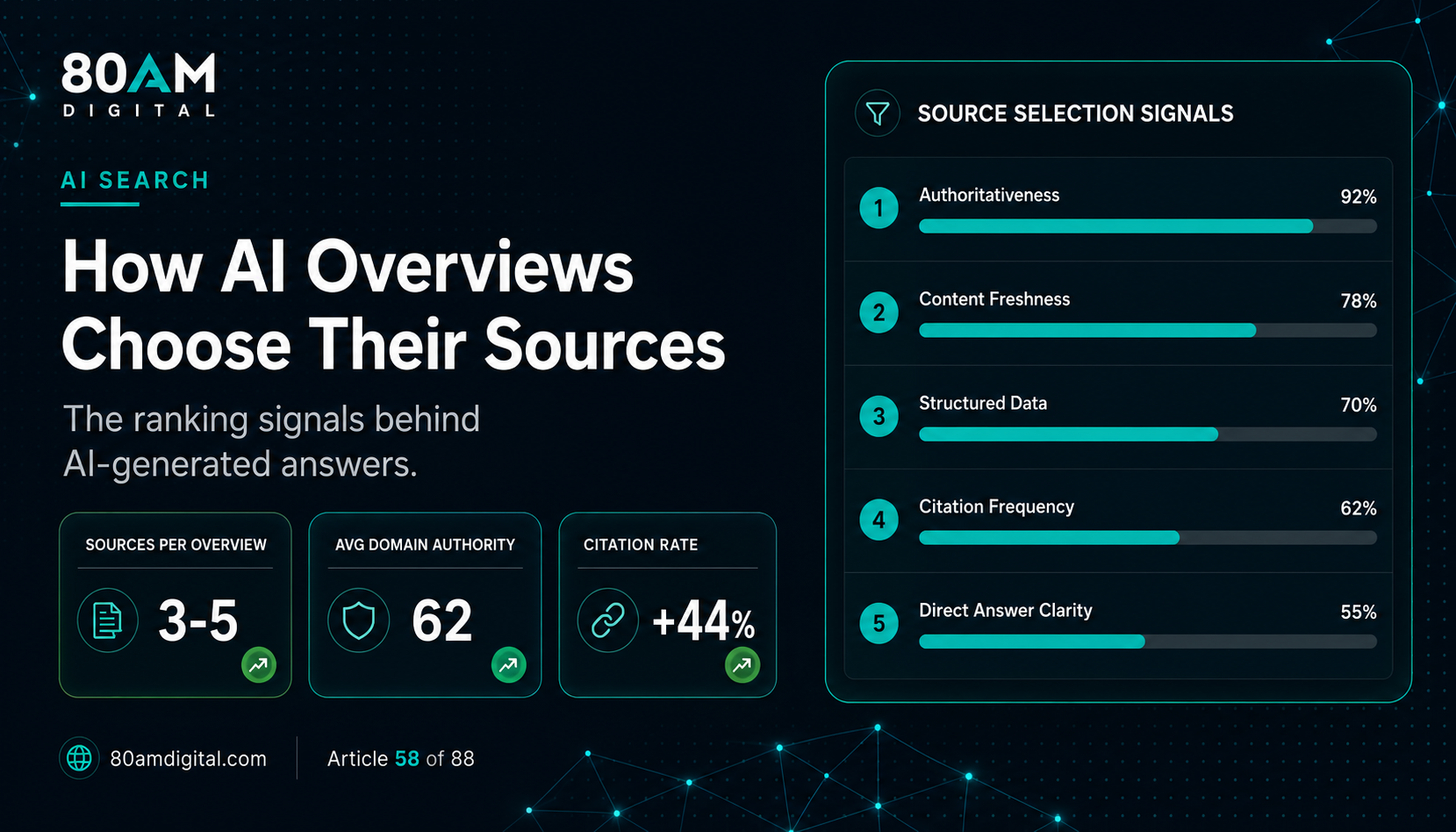Click the funnel filter icon
Viewport: 1456px width, 832px height.
tap(877, 113)
